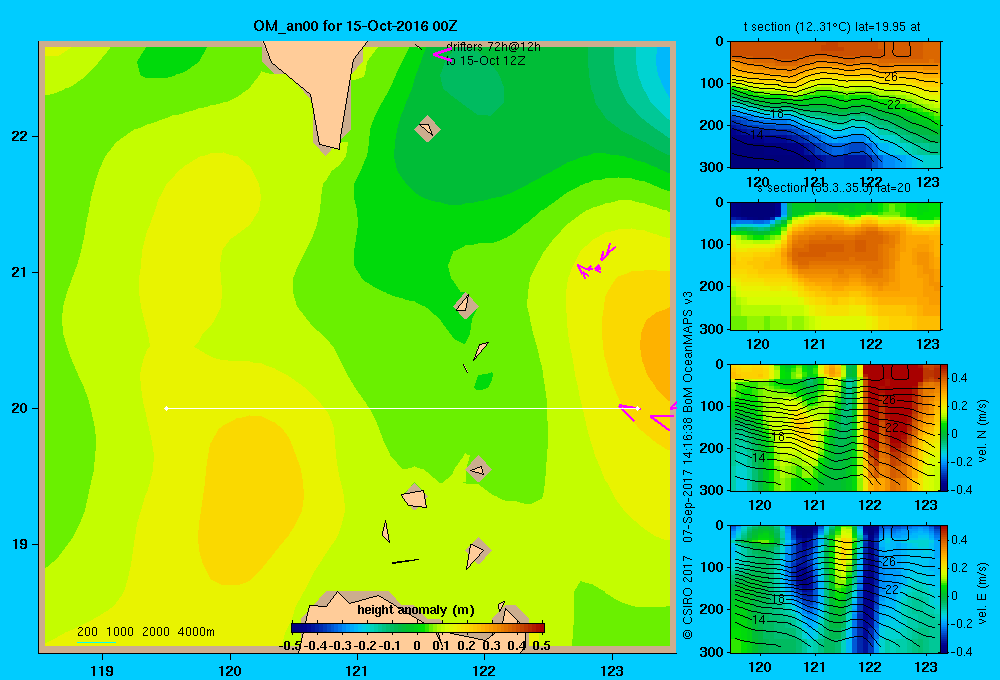Click the "200 1000 2000 4000m" depth legend
1000x680 pixels.
pos(145,632)
